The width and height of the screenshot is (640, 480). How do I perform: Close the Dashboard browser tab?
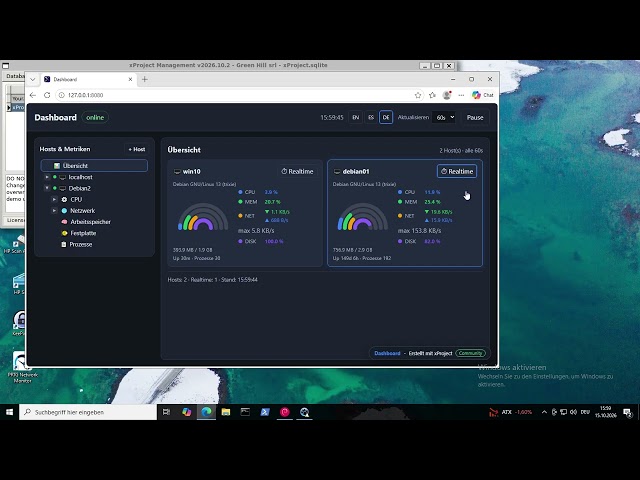[x=130, y=79]
